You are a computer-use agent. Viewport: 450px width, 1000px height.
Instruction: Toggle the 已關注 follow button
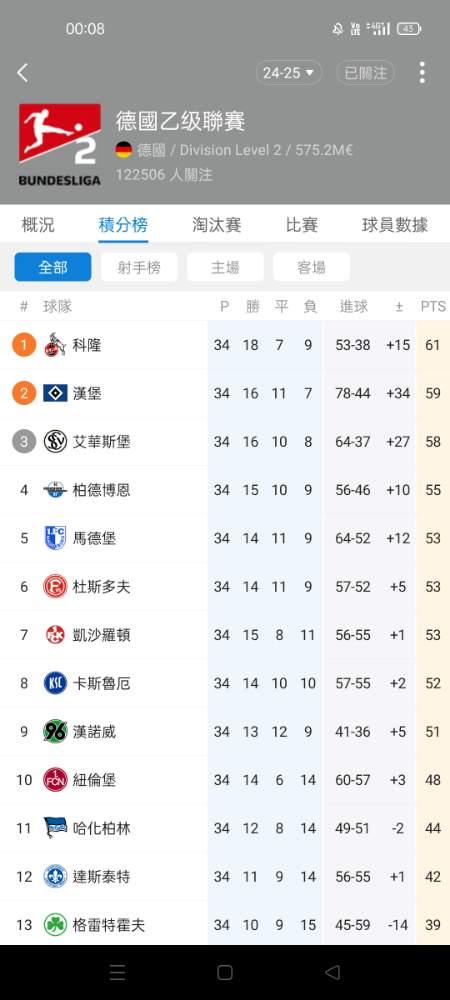point(365,73)
